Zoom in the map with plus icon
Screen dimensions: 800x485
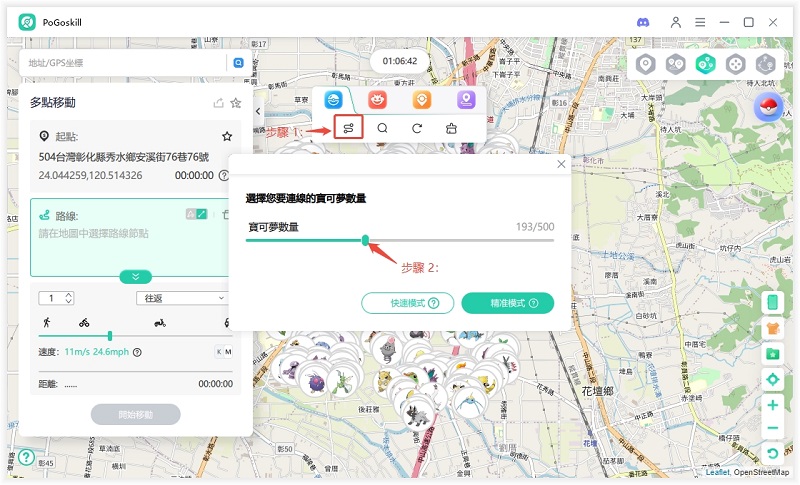[x=772, y=405]
